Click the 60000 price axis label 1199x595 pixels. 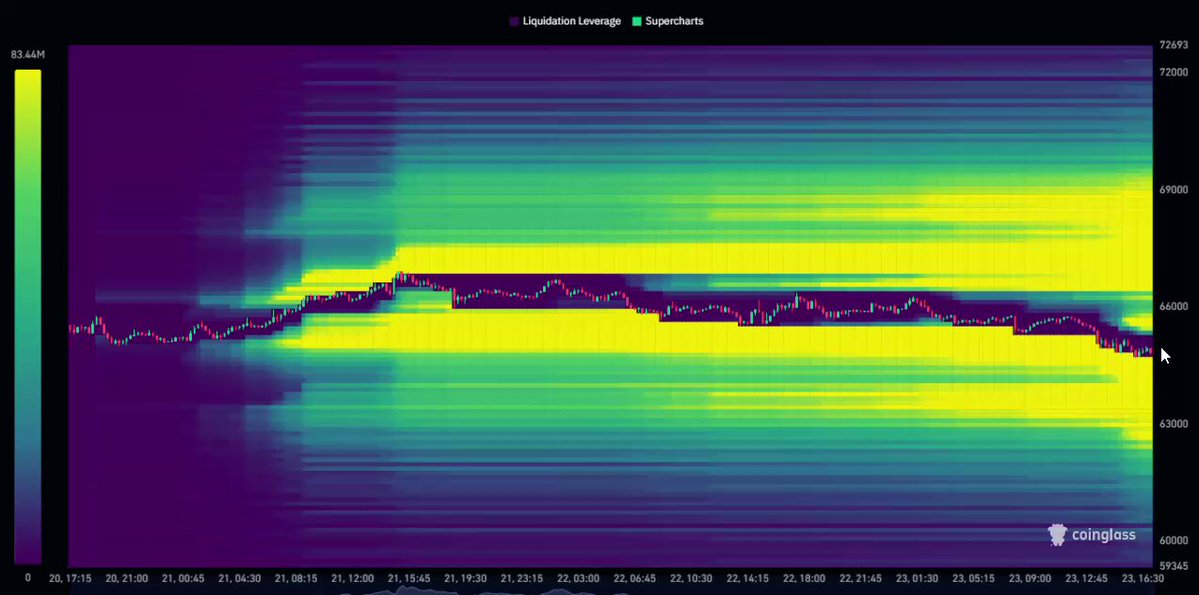tap(1173, 541)
